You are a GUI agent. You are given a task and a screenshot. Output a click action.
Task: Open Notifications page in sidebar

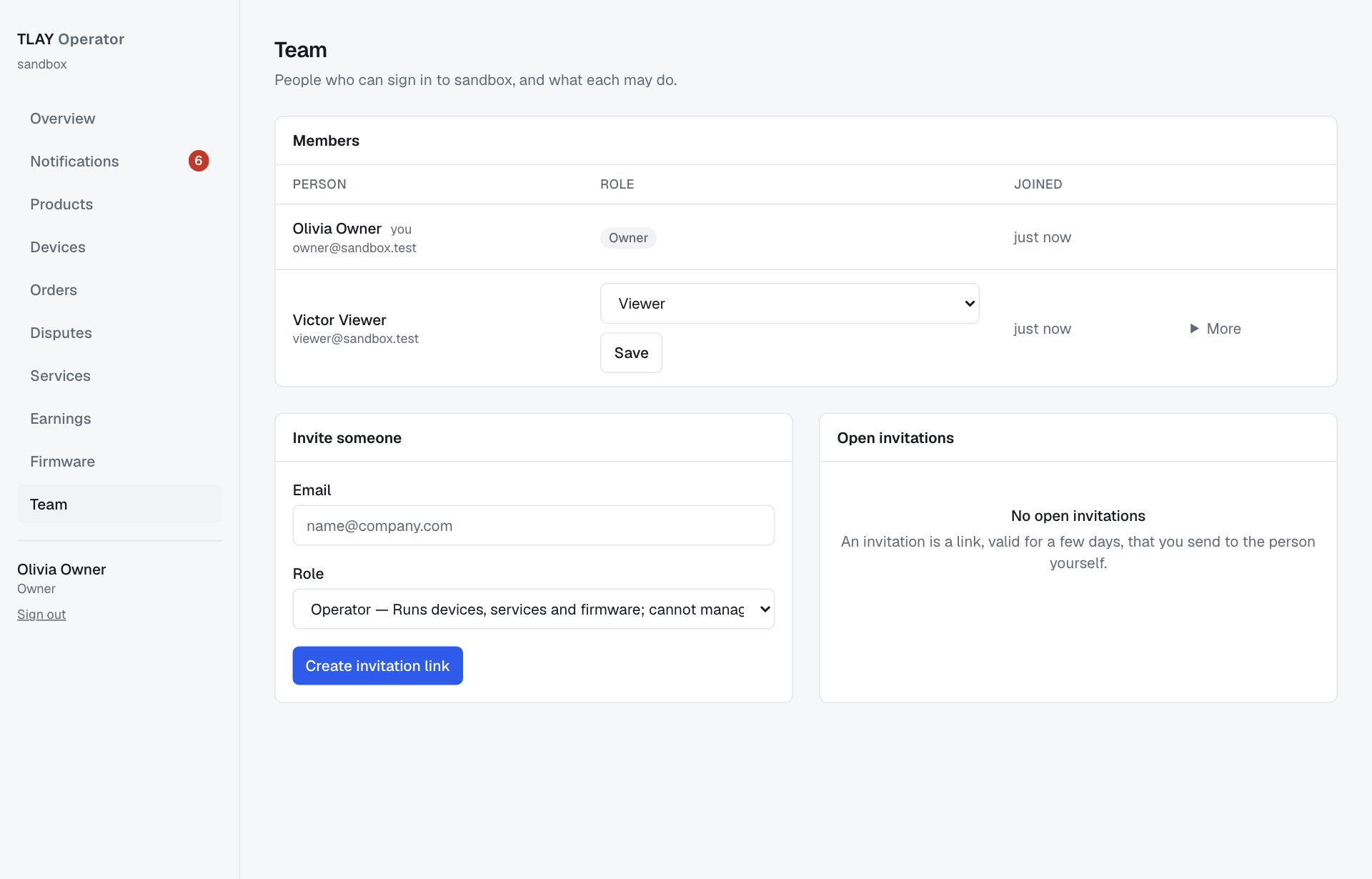point(119,162)
